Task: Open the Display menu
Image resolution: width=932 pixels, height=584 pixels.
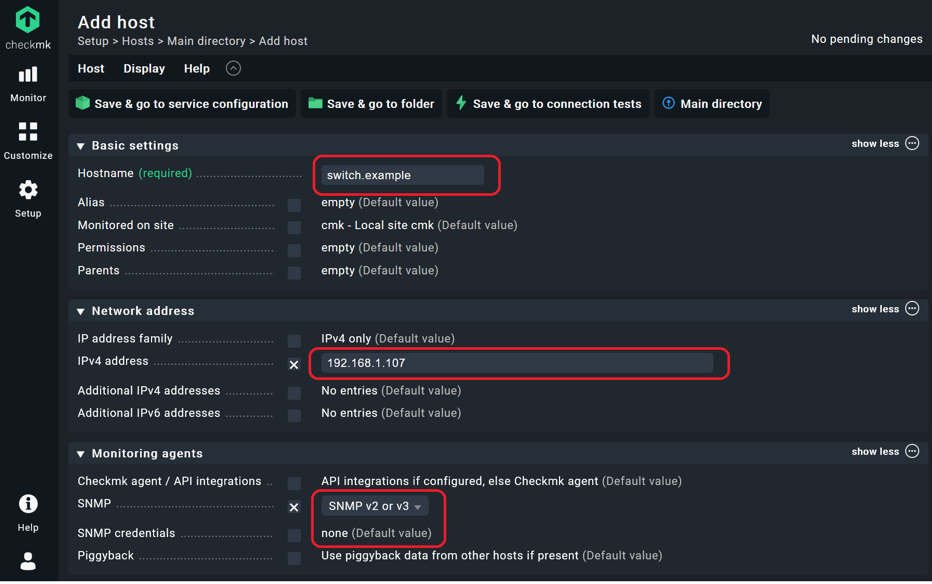Action: (144, 68)
